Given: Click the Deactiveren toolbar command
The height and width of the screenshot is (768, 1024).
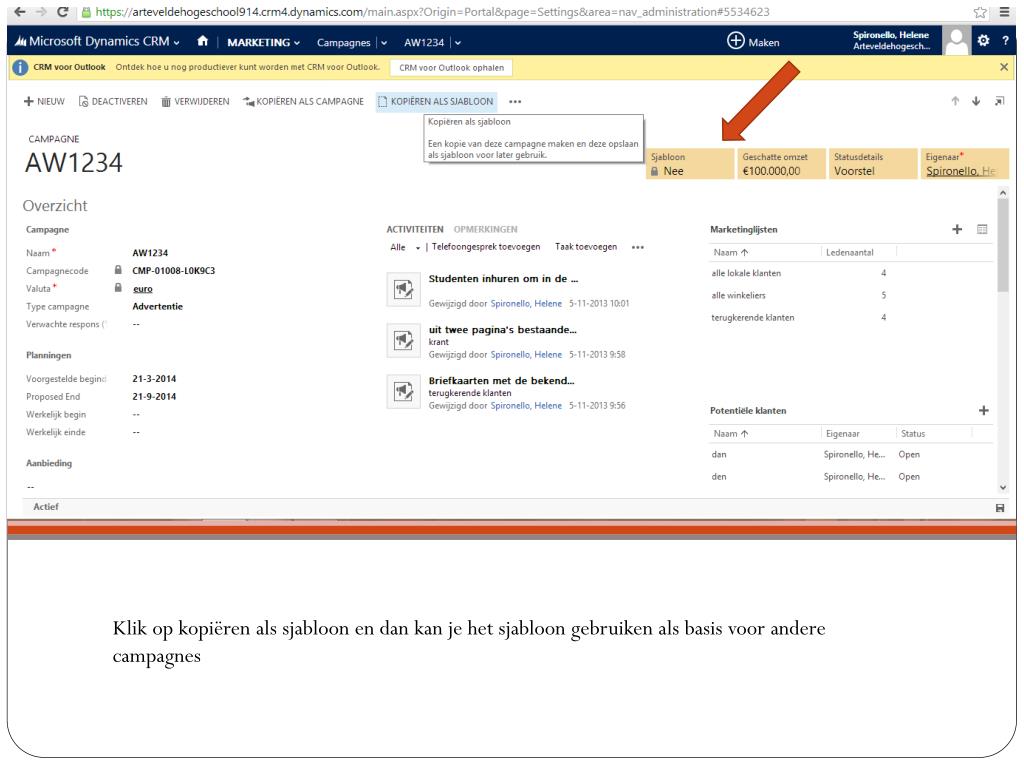Looking at the screenshot, I should pyautogui.click(x=112, y=101).
